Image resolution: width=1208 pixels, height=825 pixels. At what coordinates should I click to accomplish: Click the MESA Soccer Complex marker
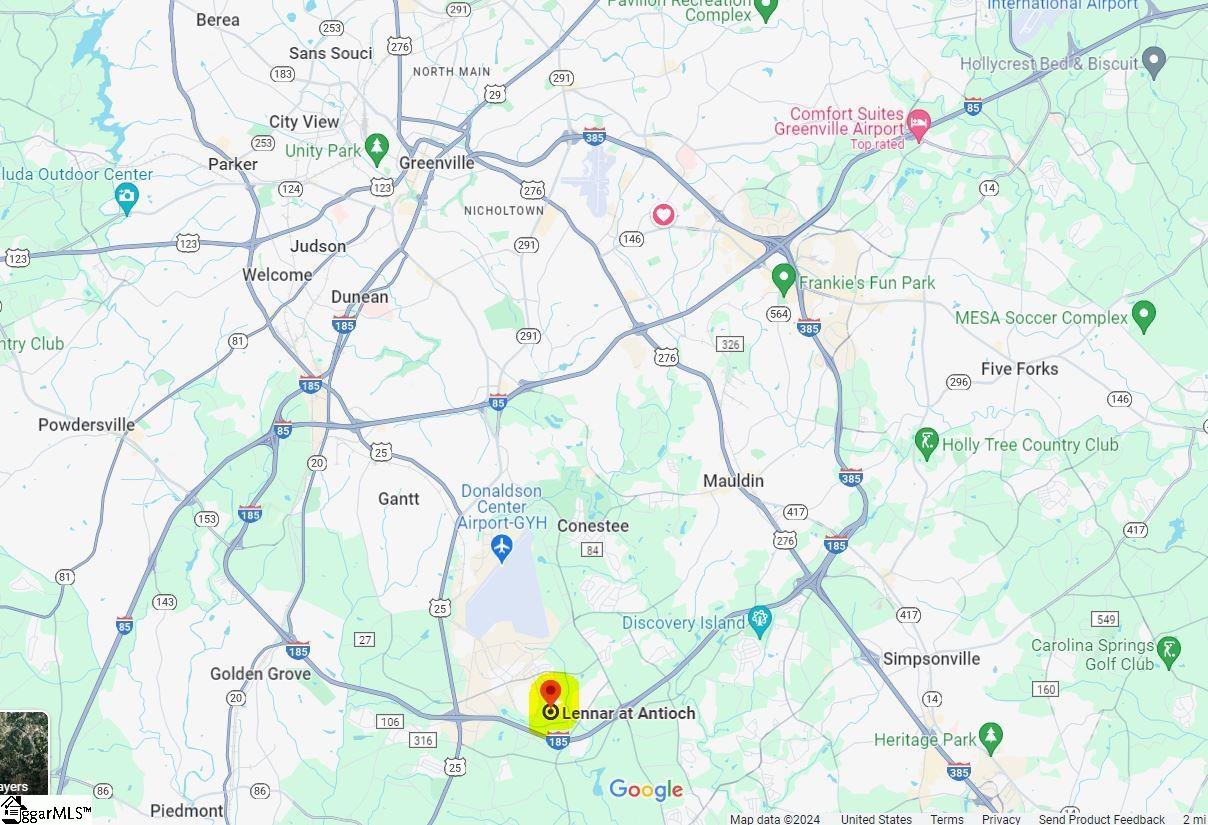1143,316
